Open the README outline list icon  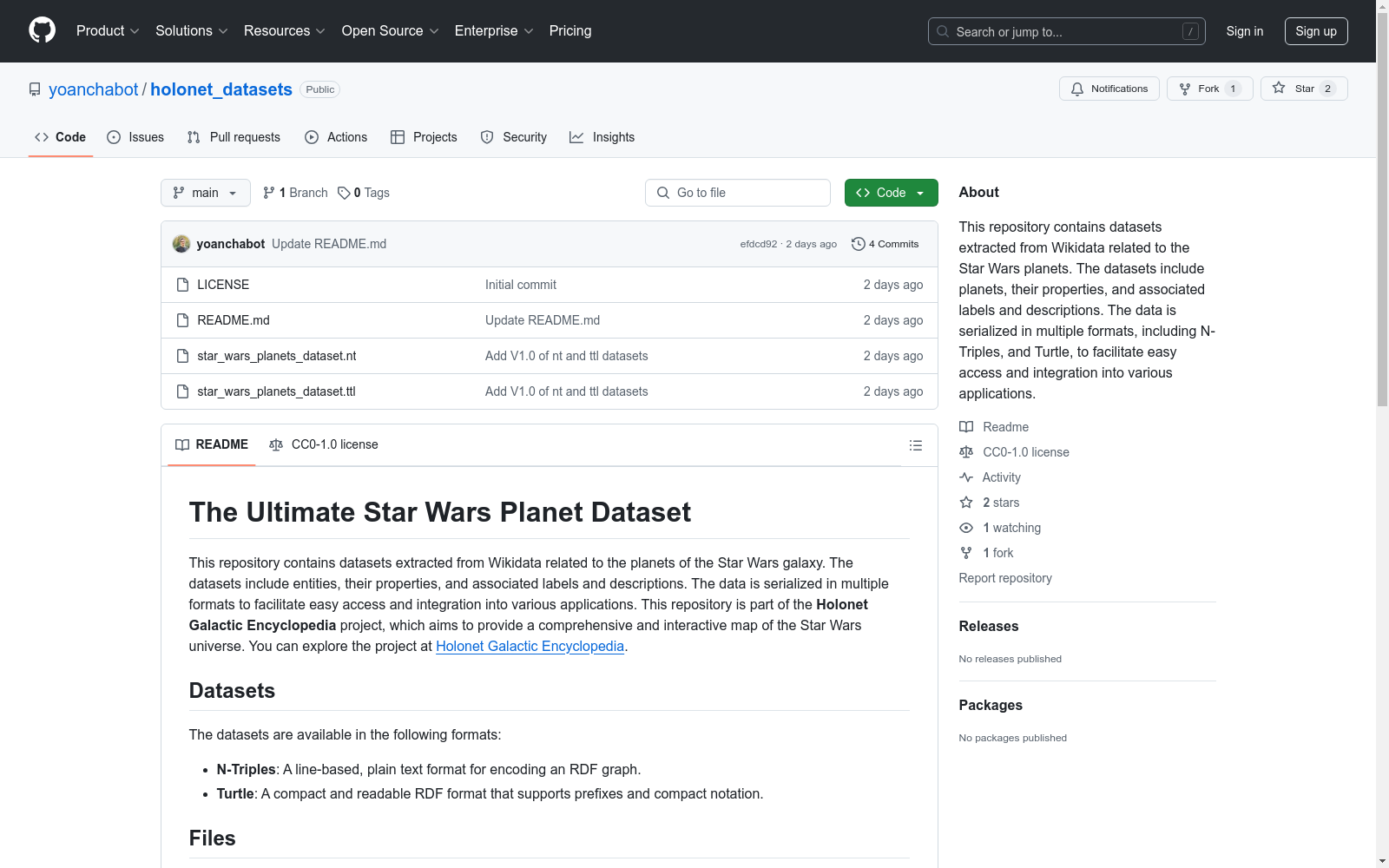[916, 445]
